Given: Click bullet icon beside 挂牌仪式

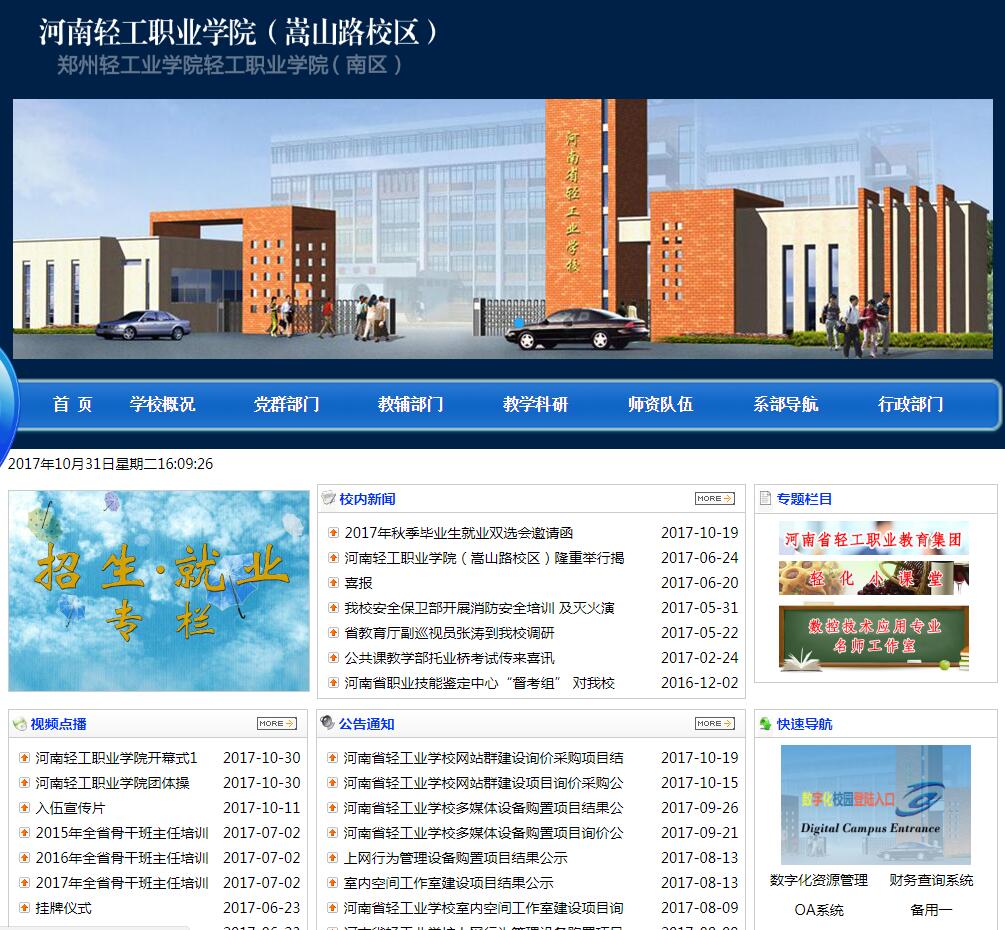Looking at the screenshot, I should tap(24, 908).
